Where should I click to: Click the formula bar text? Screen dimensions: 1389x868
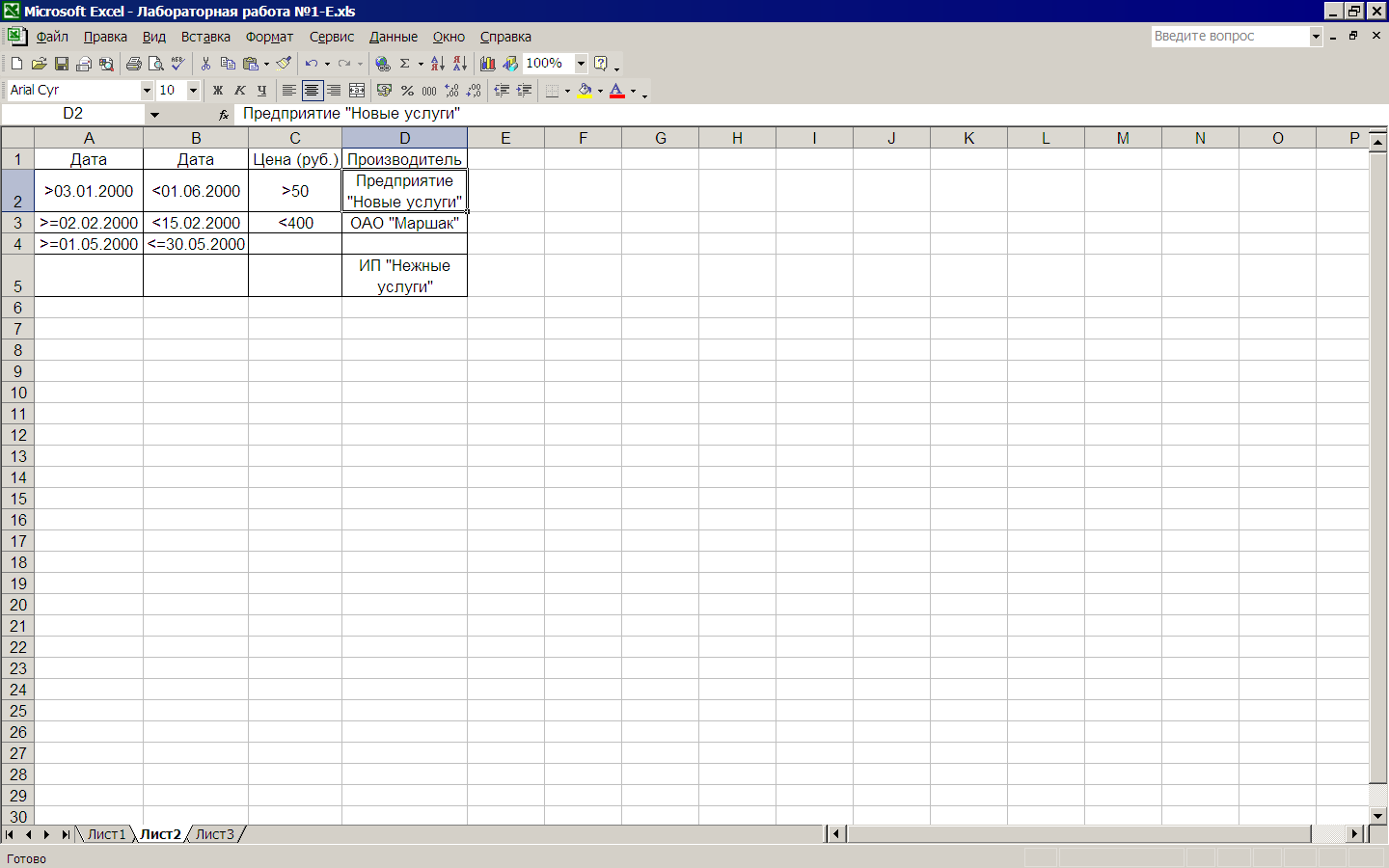tap(351, 114)
